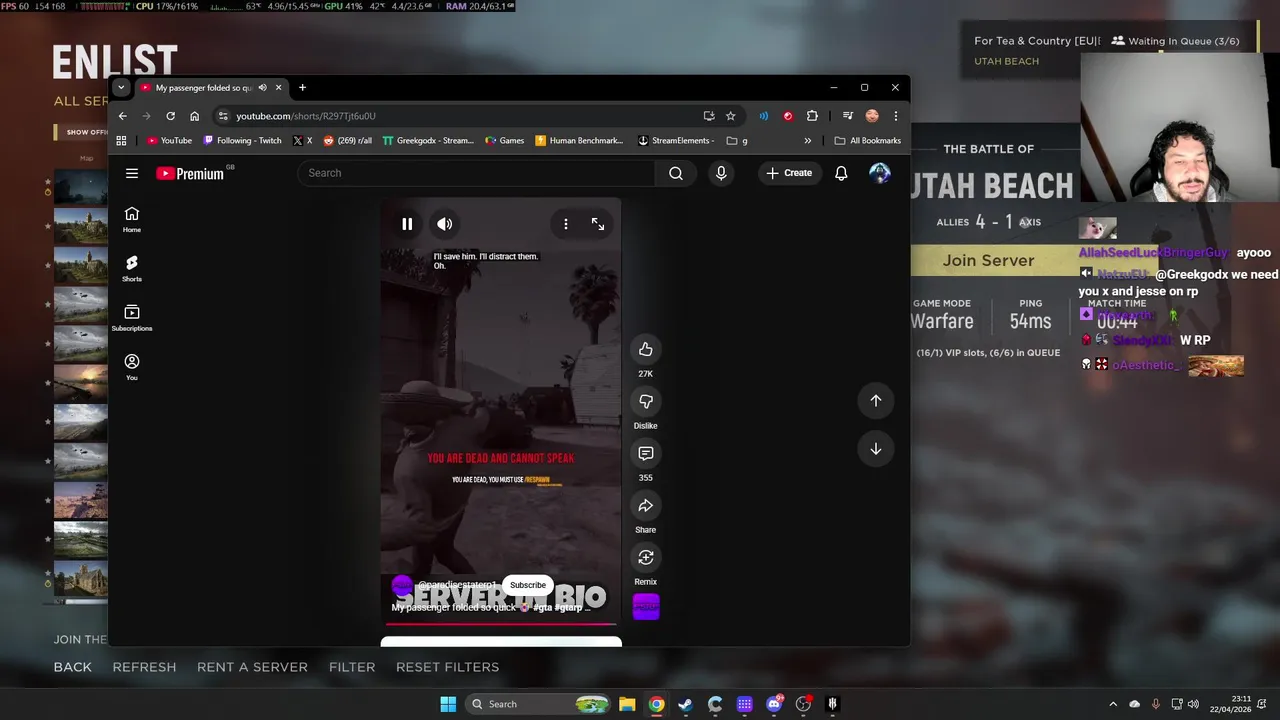Expand the Short to fullscreen

coord(598,224)
